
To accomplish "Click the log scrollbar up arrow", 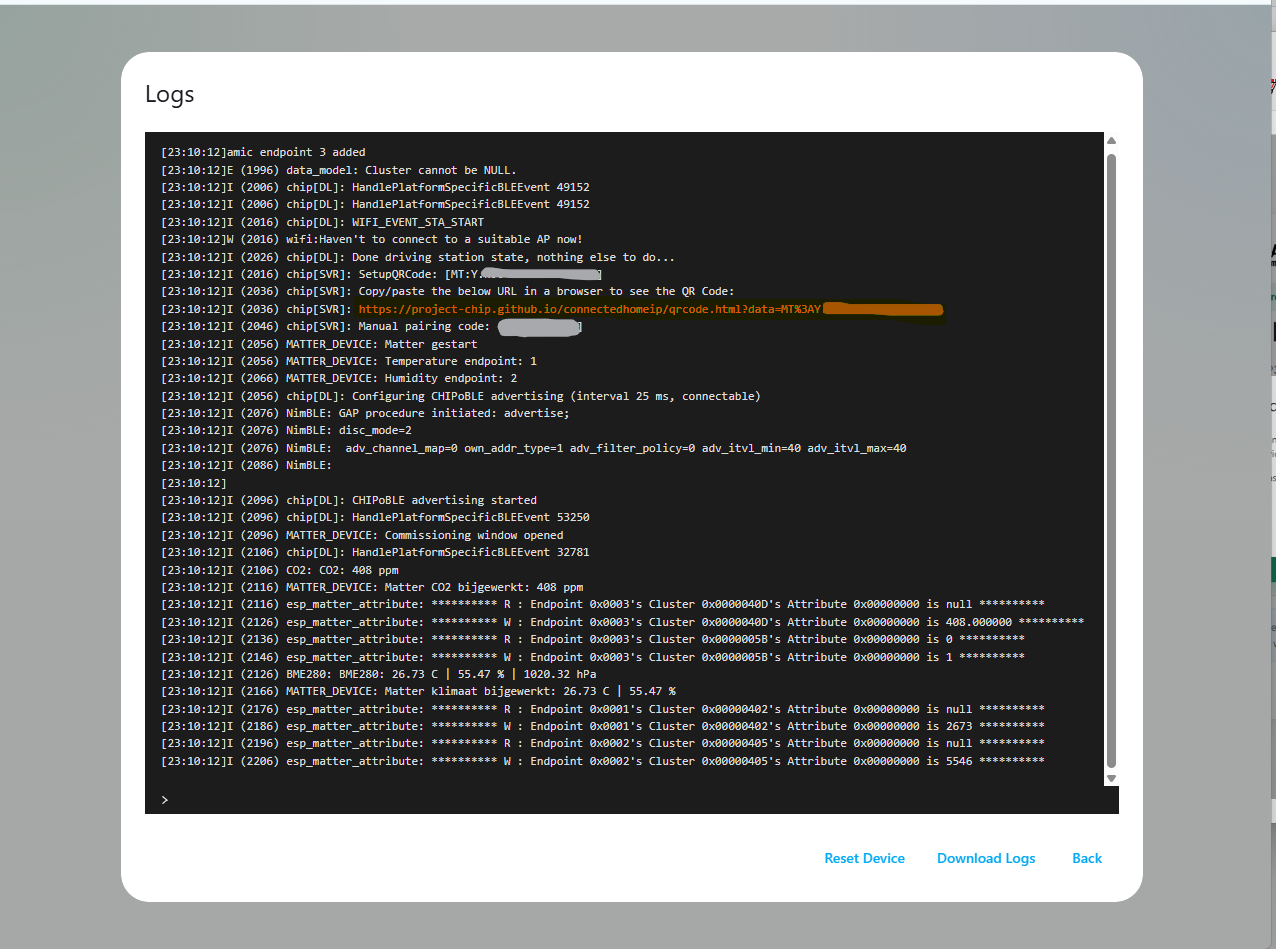I will [x=1111, y=141].
